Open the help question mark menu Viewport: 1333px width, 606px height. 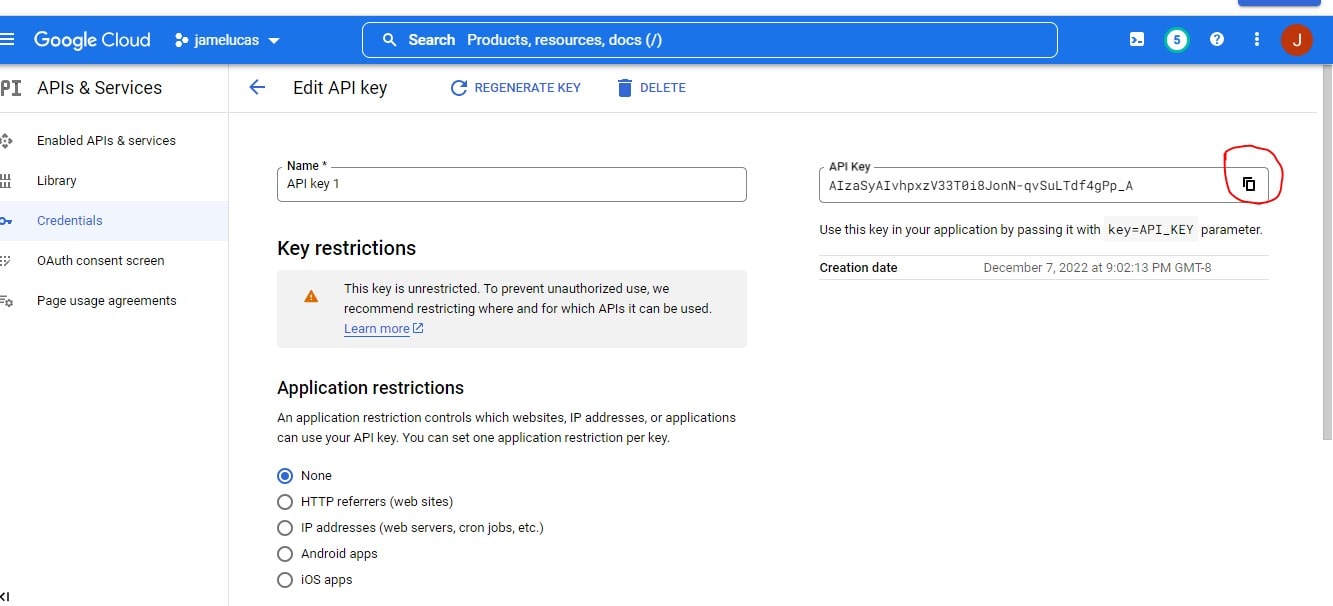pos(1217,40)
